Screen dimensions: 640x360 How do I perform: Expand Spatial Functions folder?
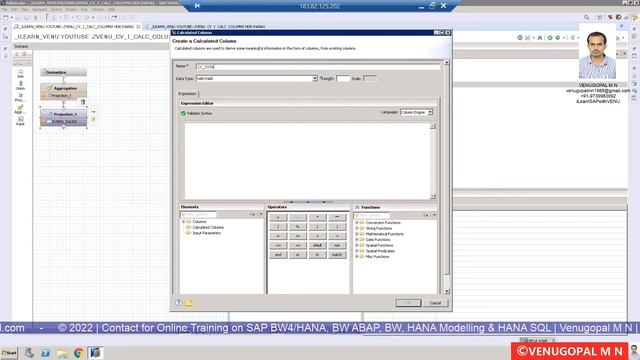click(357, 245)
